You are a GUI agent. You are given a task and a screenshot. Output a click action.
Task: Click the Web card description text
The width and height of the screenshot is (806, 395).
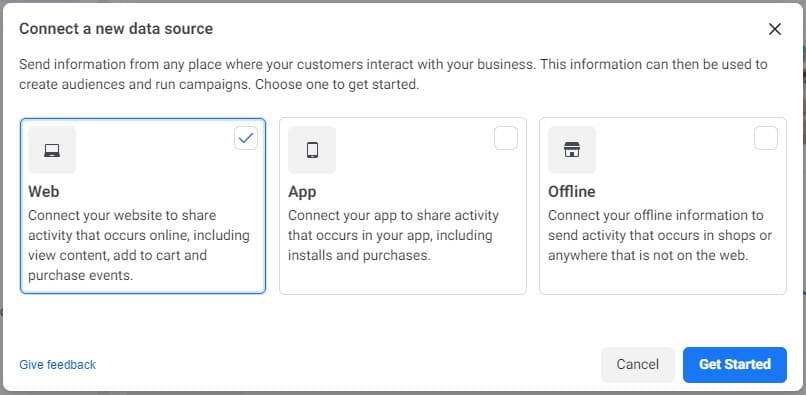click(139, 245)
